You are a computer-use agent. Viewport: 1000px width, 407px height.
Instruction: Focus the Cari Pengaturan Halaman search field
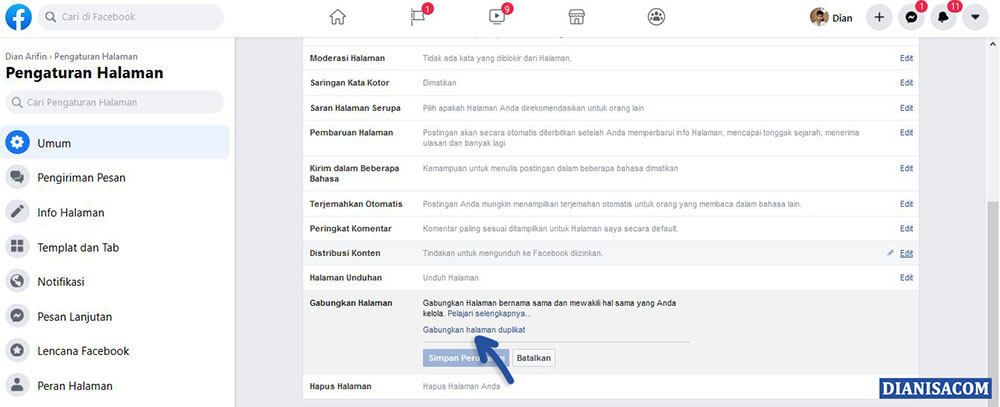click(115, 102)
